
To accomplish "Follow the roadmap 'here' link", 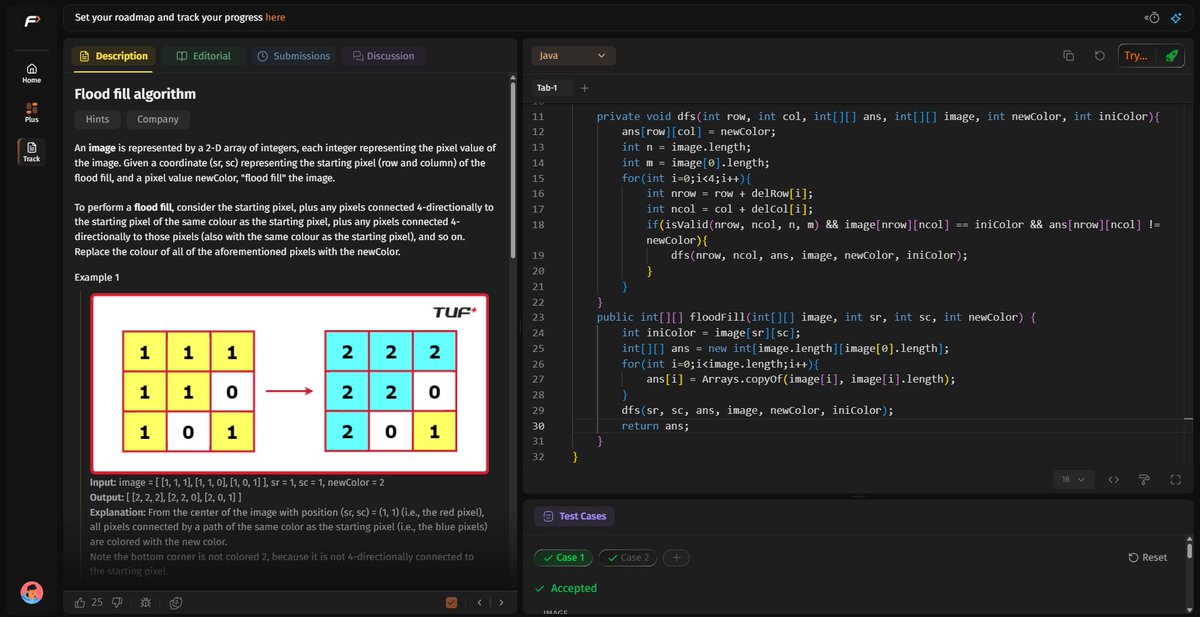I will (x=275, y=17).
